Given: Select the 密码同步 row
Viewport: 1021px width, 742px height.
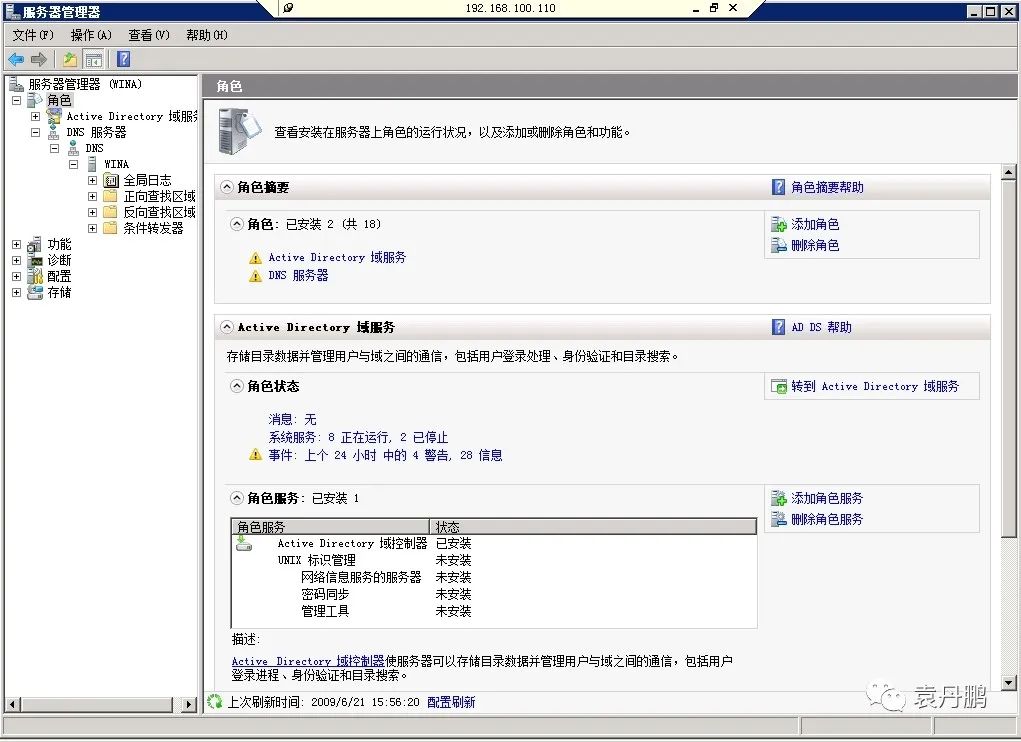Looking at the screenshot, I should point(494,594).
